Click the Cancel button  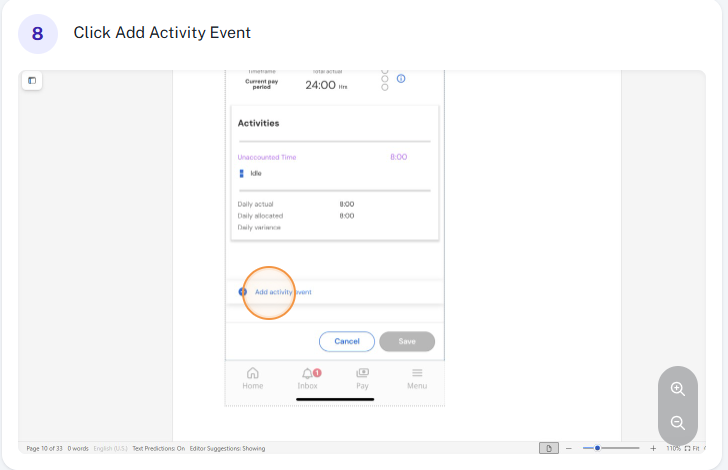pos(347,341)
